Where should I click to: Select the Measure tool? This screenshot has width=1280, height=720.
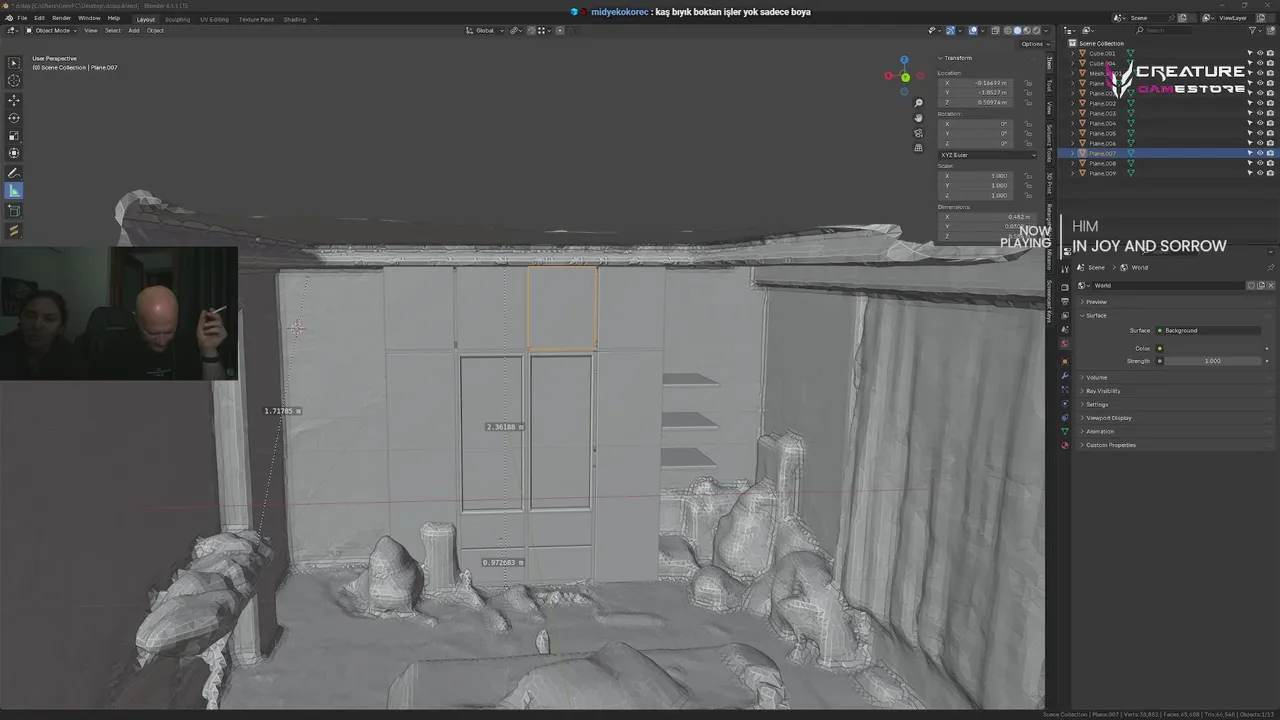tap(14, 191)
